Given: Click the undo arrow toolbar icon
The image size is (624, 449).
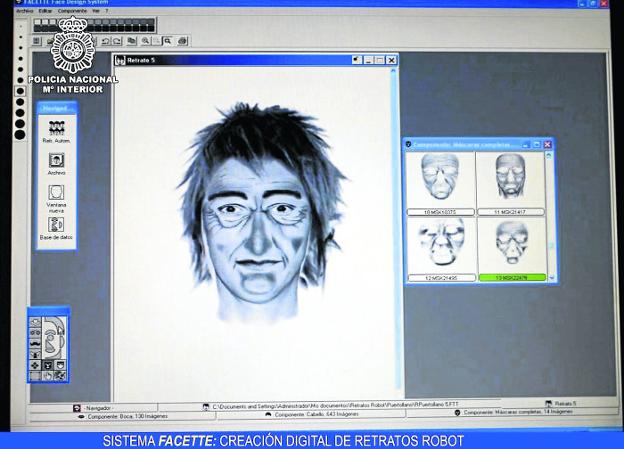Looking at the screenshot, I should 104,41.
